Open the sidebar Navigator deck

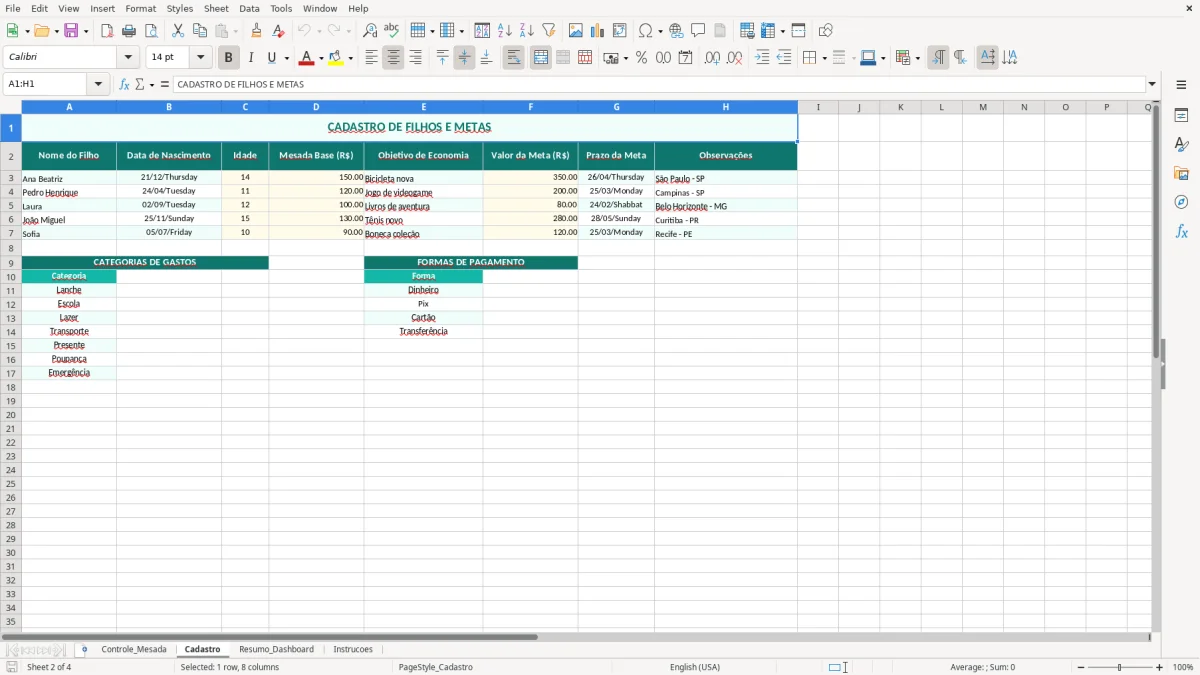coord(1181,202)
